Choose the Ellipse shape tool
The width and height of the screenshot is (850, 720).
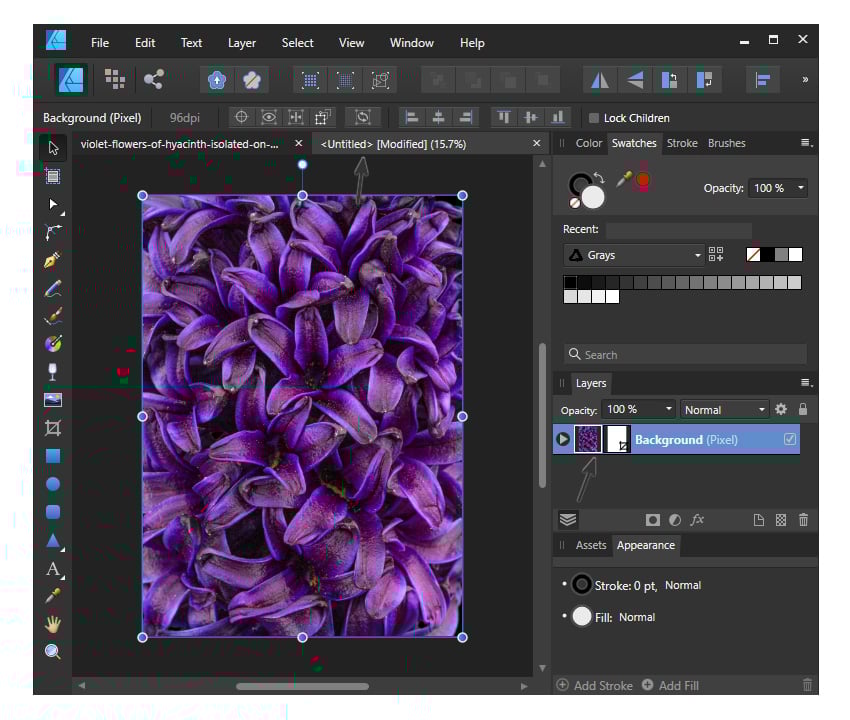coord(53,484)
